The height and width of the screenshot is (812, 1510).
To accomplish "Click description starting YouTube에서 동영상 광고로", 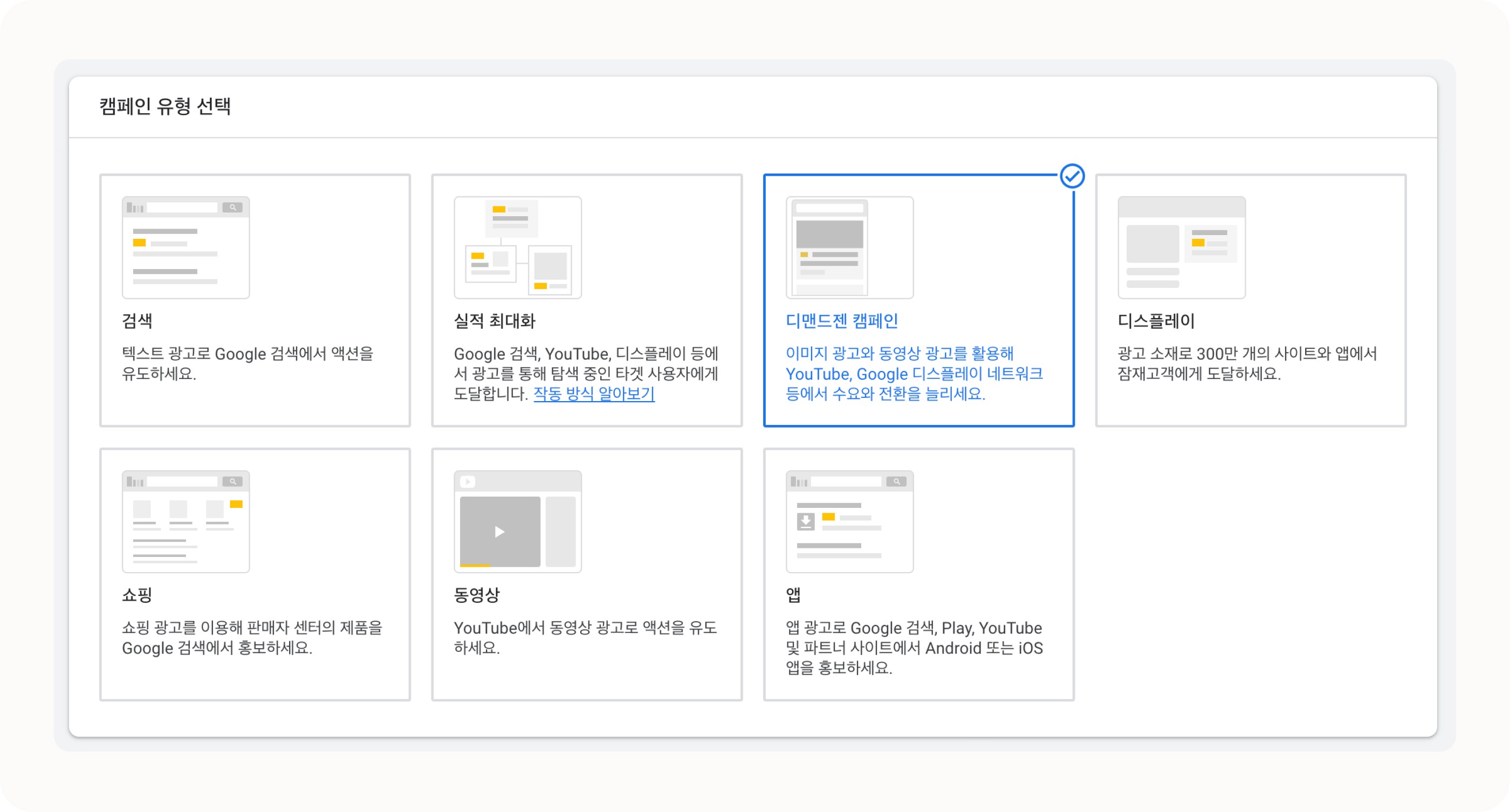I will tap(585, 637).
